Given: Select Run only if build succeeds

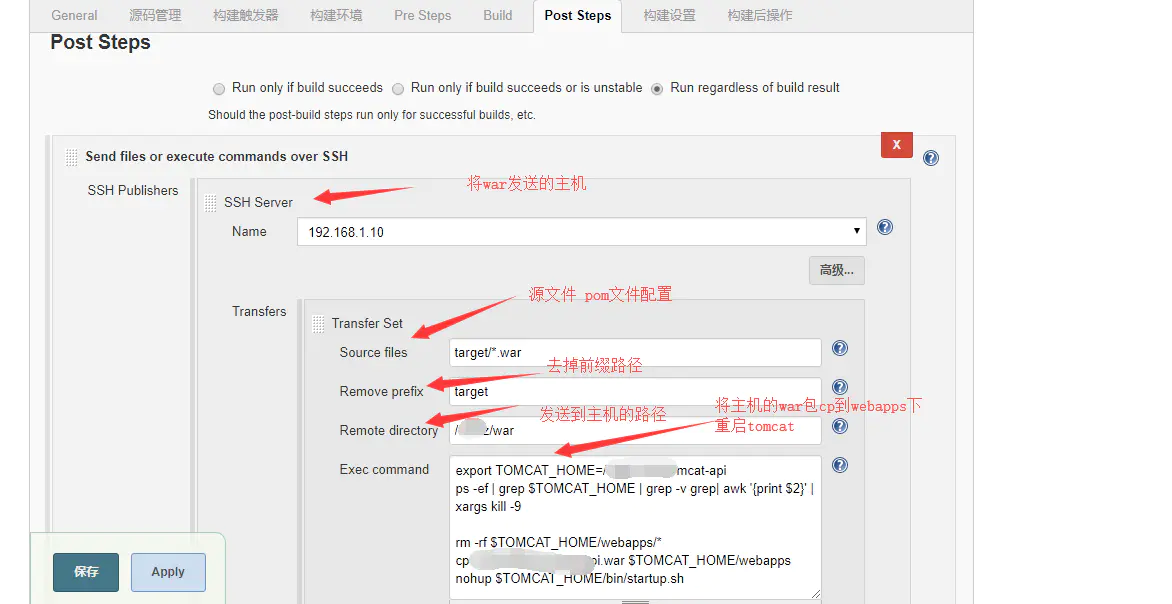Looking at the screenshot, I should (x=219, y=89).
